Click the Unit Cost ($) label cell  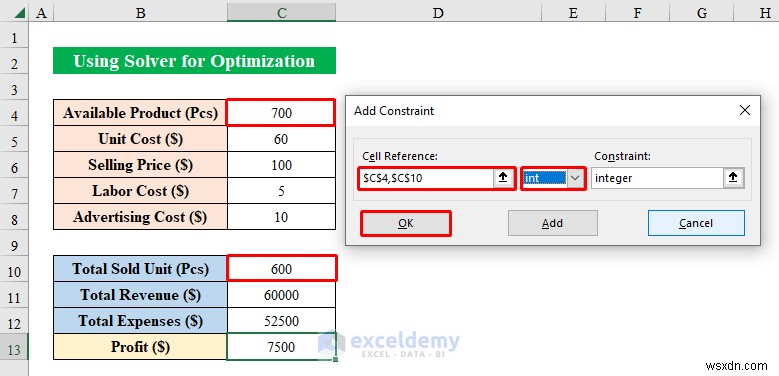[141, 139]
